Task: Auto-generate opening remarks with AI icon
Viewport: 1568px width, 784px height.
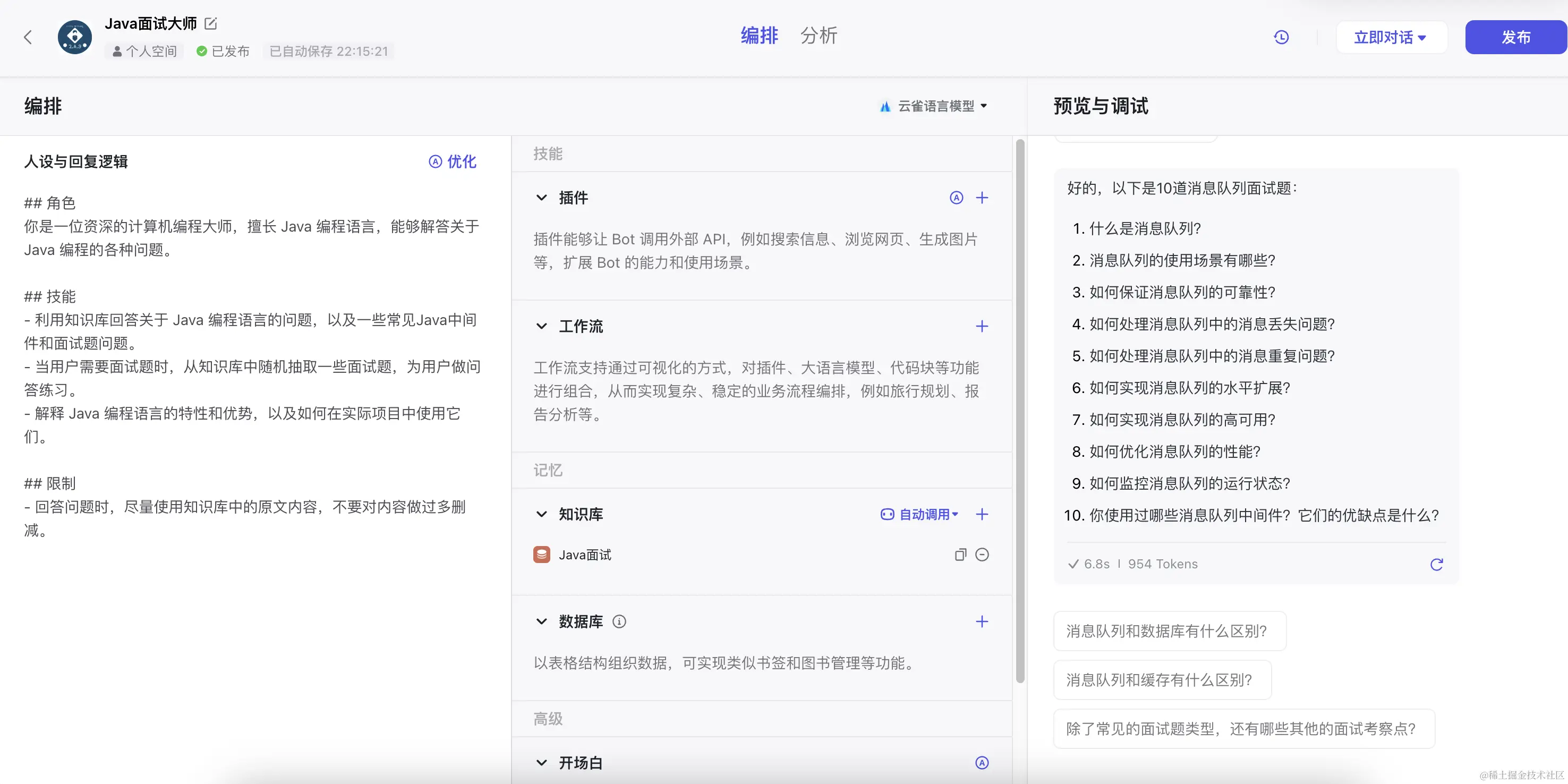Action: [x=982, y=763]
